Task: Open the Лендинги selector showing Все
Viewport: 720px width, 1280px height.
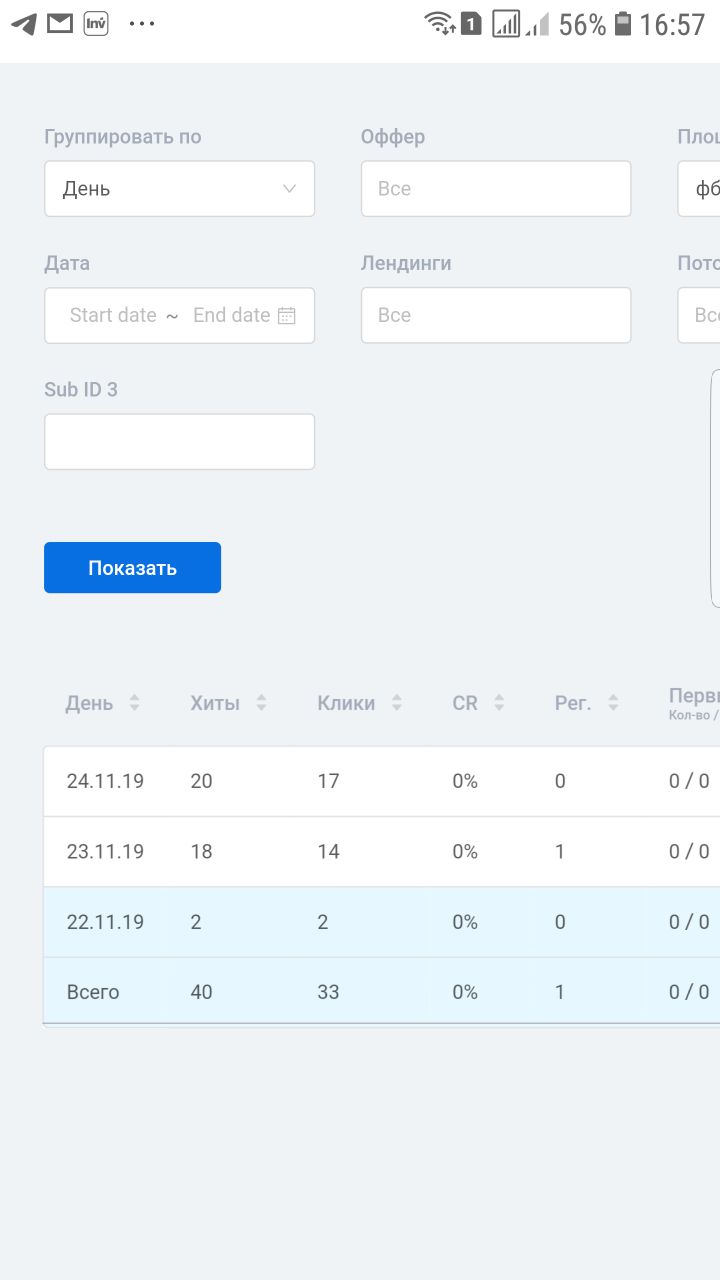Action: (496, 315)
